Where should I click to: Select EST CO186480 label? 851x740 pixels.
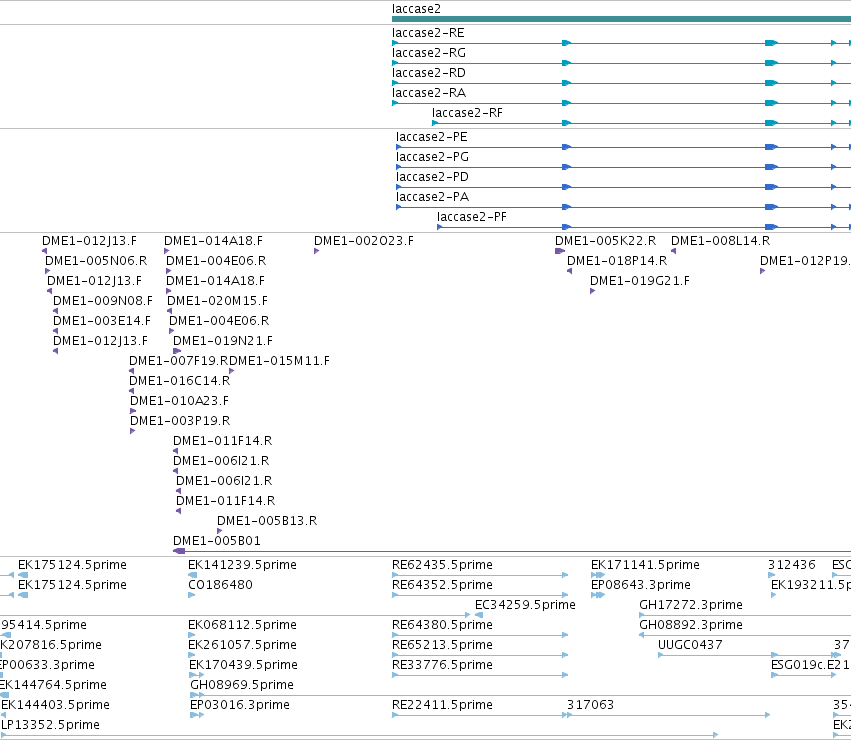tap(220, 586)
